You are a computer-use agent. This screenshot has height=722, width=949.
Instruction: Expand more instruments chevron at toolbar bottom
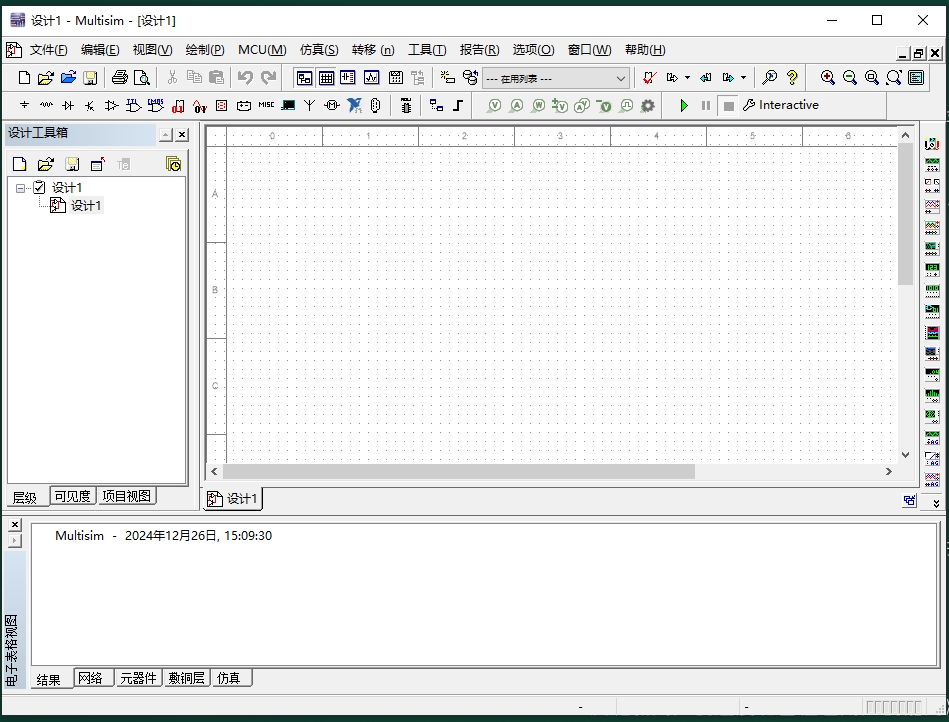(x=936, y=504)
